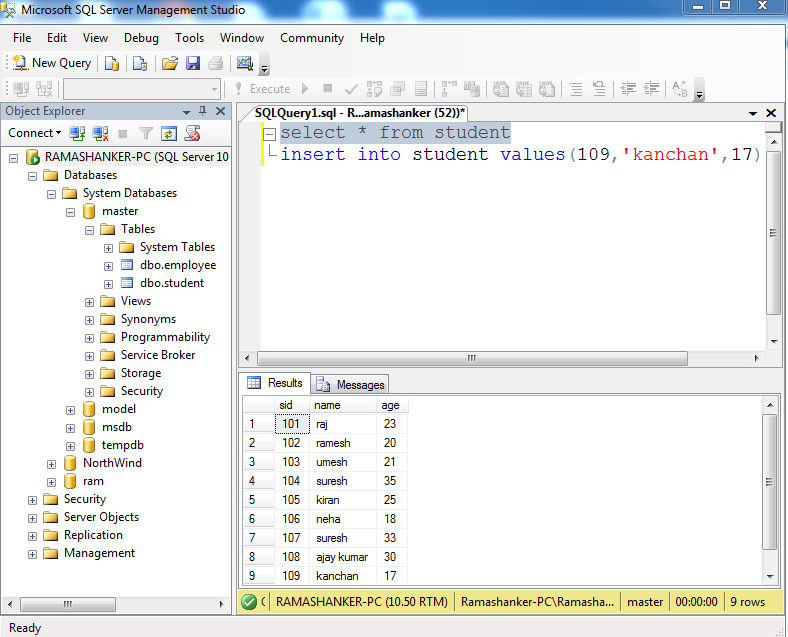Collapse the select statement outline box
Screen dimensions: 788x637
270,134
